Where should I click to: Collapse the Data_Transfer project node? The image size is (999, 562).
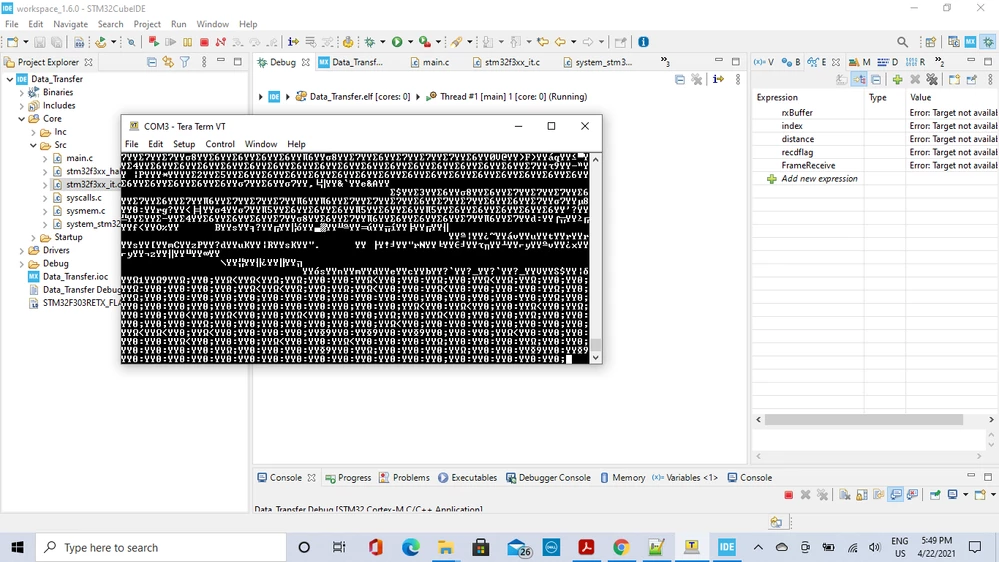[x=10, y=79]
